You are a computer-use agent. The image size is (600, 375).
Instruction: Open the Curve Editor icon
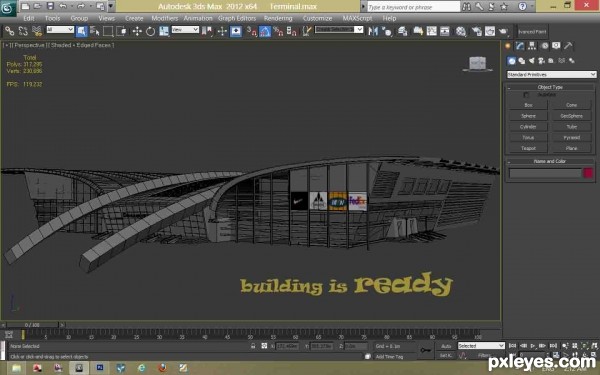pyautogui.click(x=431, y=31)
